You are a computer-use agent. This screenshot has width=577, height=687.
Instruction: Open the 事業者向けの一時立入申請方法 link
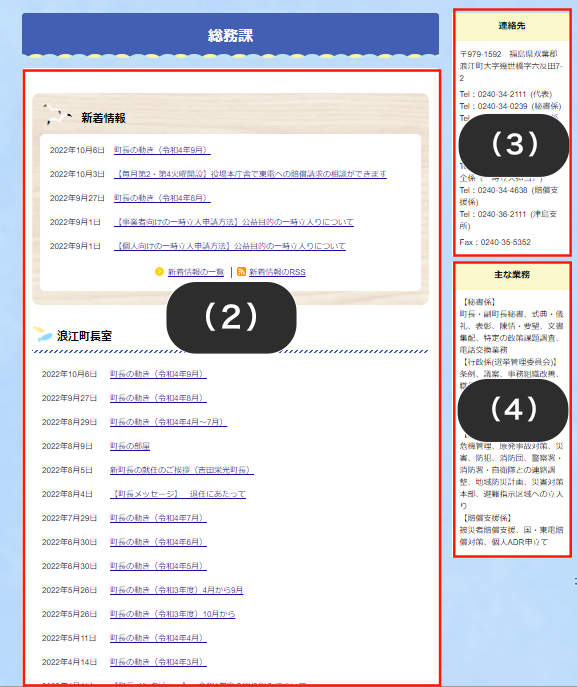tap(234, 222)
